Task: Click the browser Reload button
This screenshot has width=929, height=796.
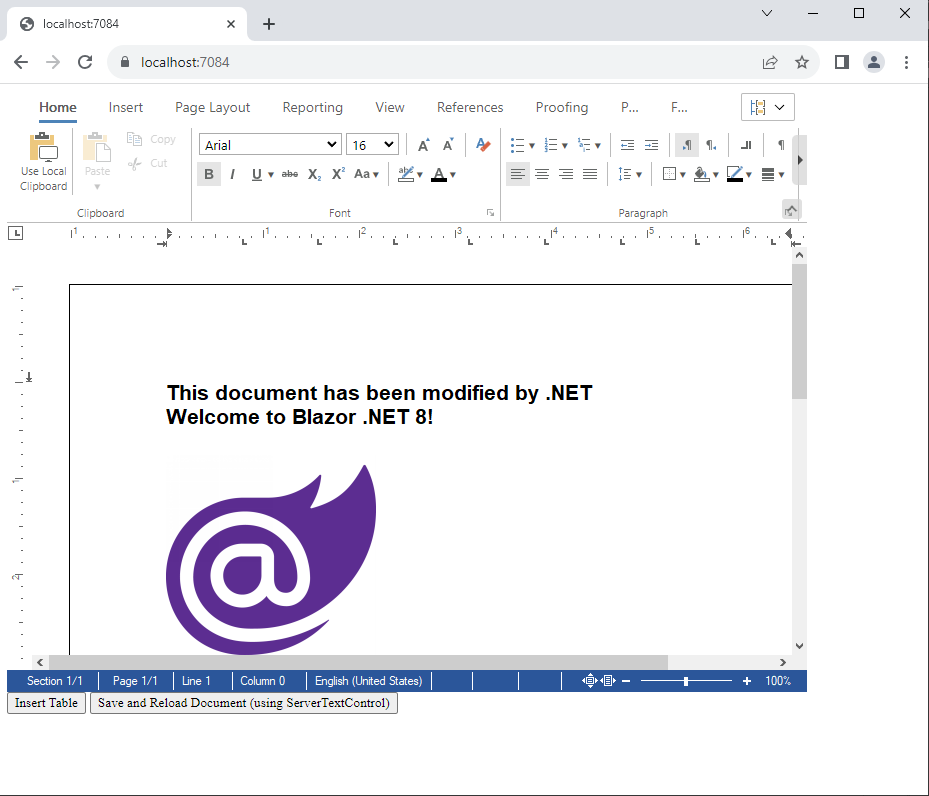Action: tap(85, 62)
